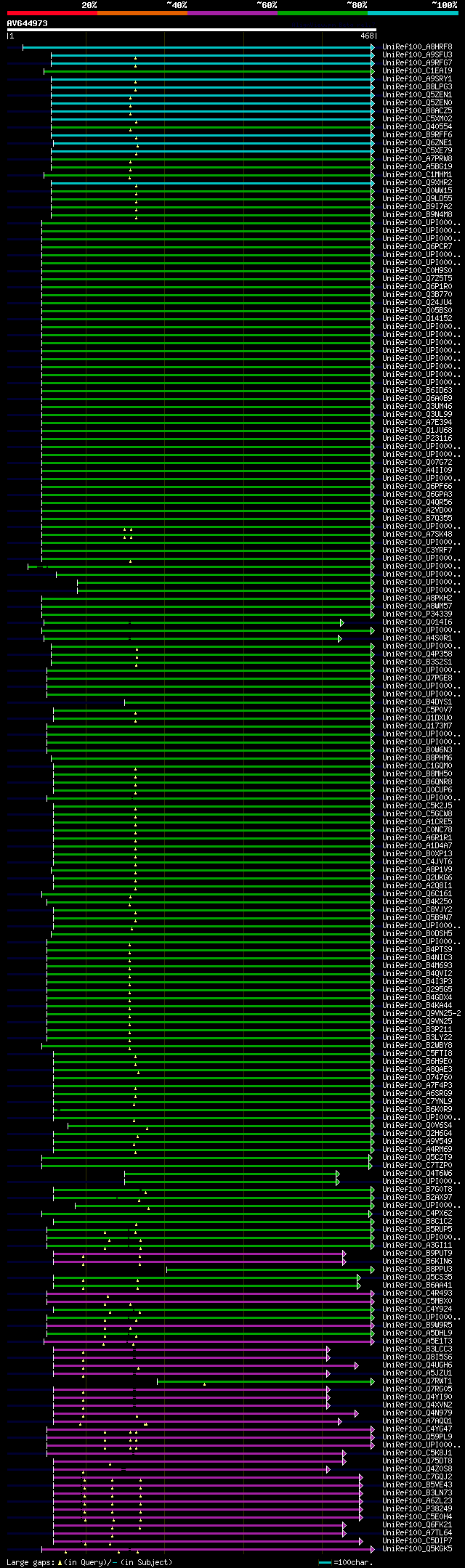465x1568 pixels.
Task: Open hit UniRef100_A9RFG7
Action: click(x=417, y=63)
